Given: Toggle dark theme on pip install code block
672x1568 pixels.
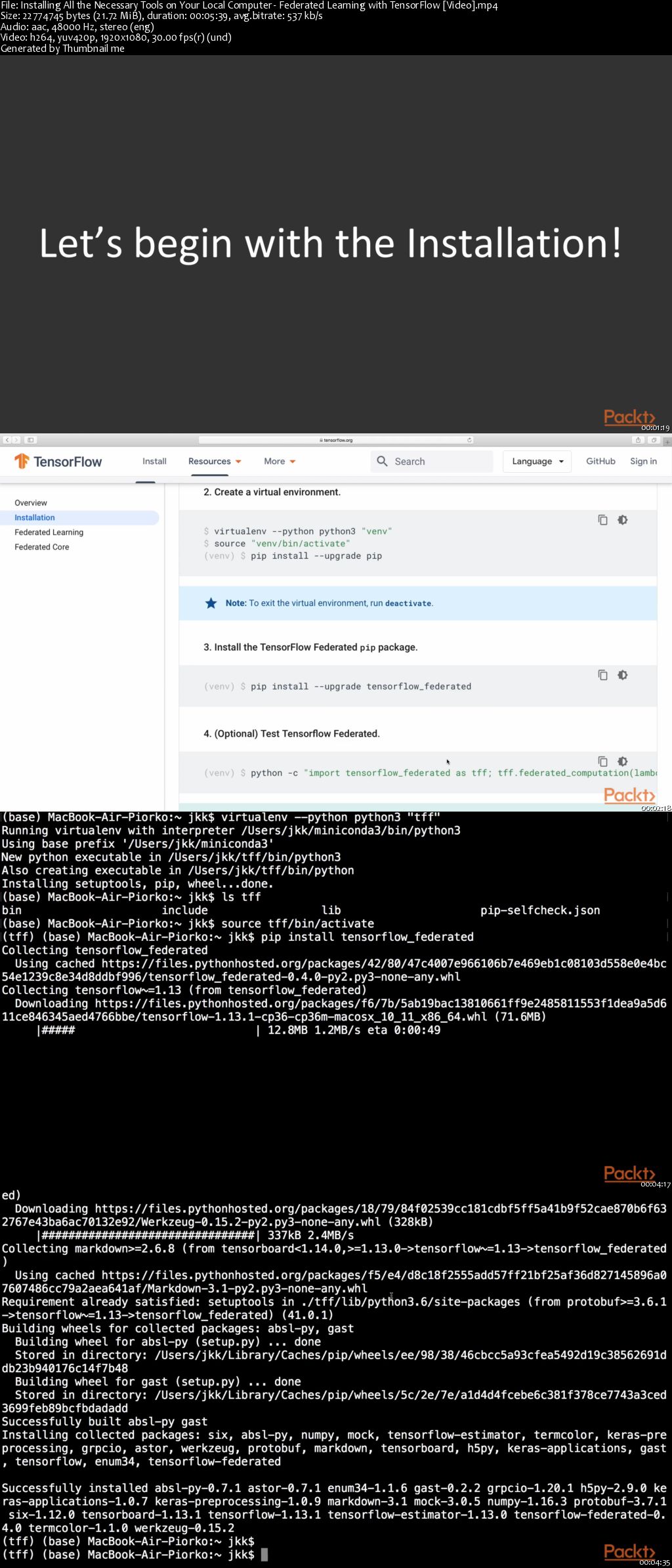Looking at the screenshot, I should click(623, 675).
